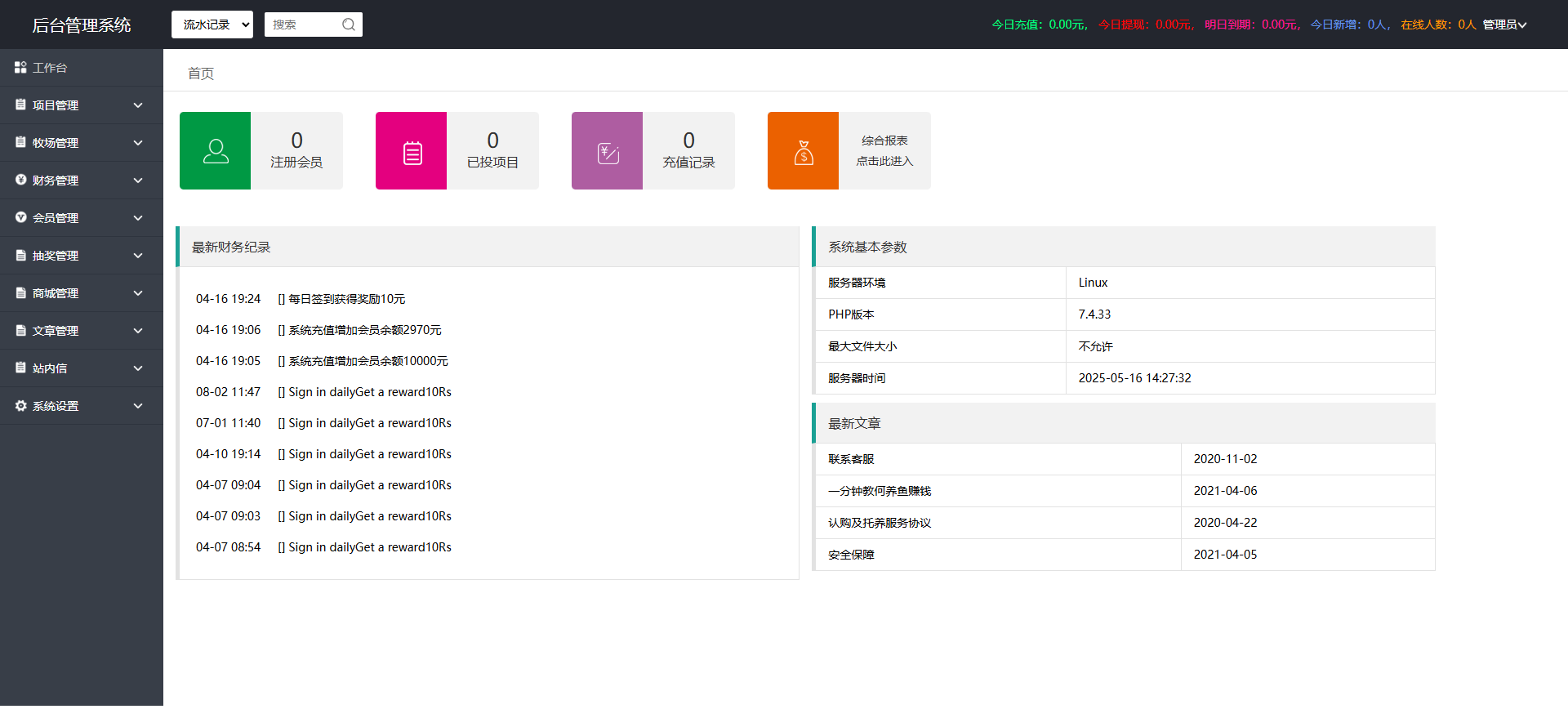1568x718 pixels.
Task: Expand the 抽奖管理 chevron
Action: [x=138, y=256]
